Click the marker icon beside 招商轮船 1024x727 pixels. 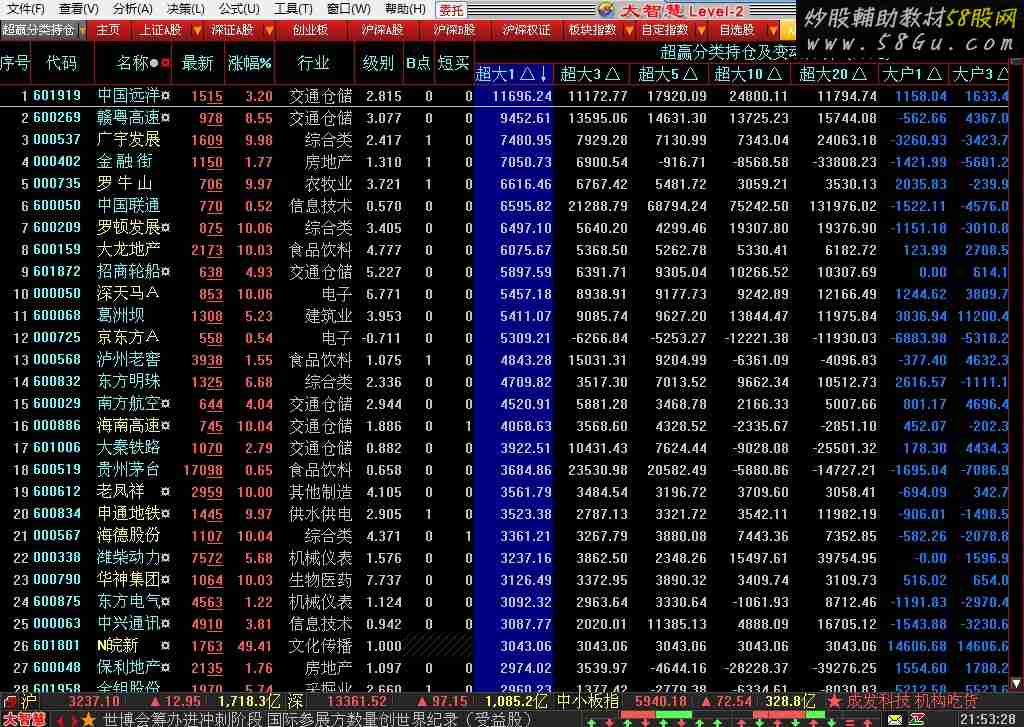(x=166, y=272)
